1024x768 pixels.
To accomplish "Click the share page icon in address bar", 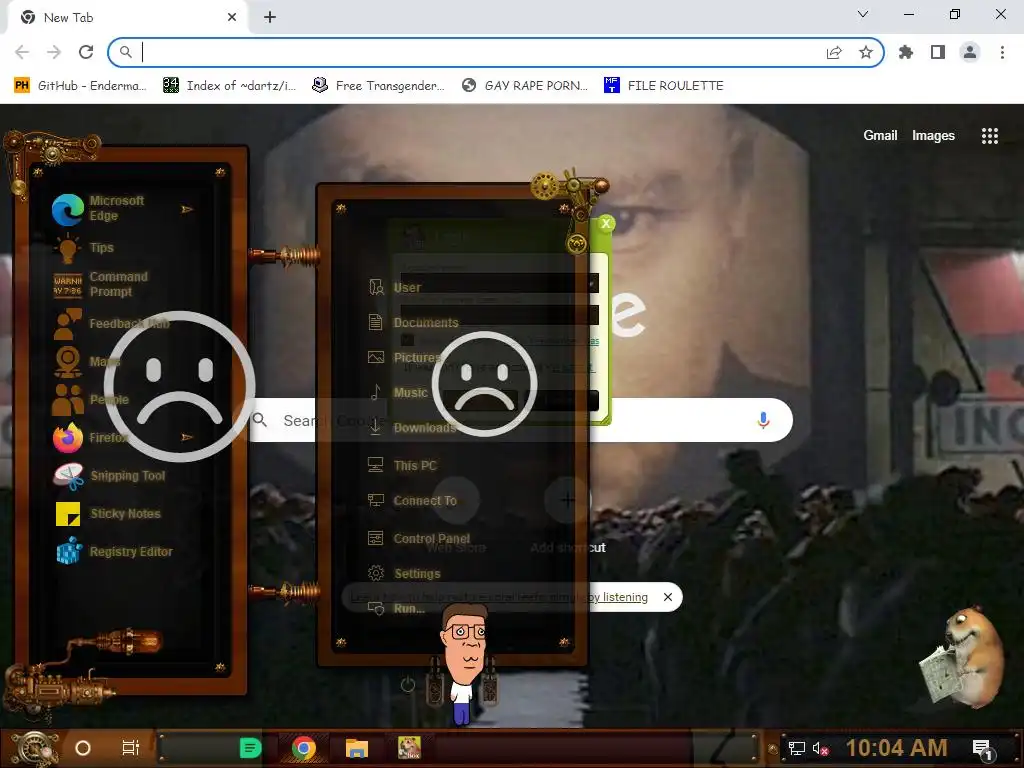I will [x=834, y=52].
